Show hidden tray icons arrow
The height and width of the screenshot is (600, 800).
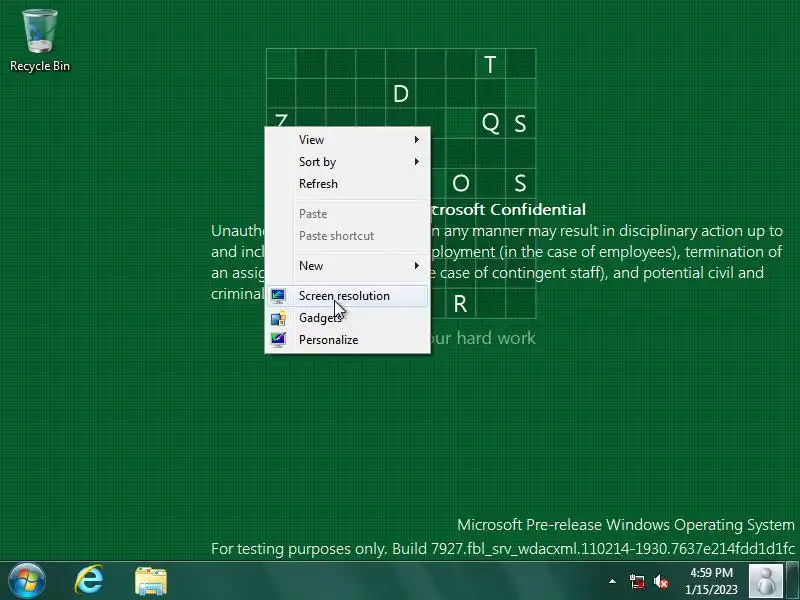612,581
